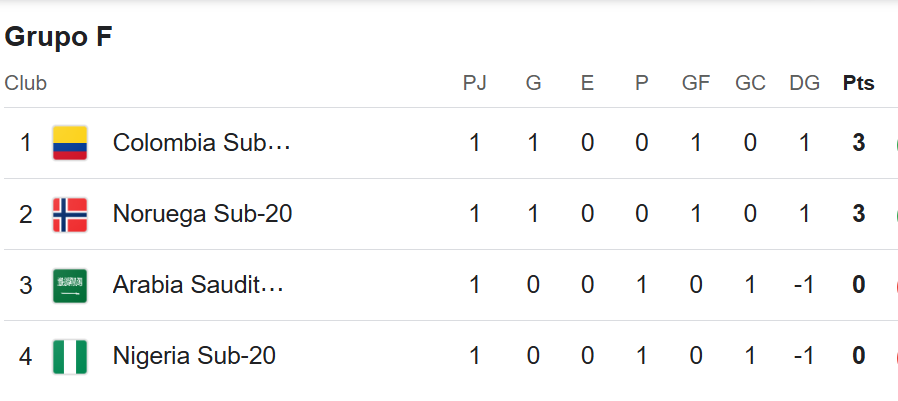The height and width of the screenshot is (401, 898).
Task: Click Colombia's points value of 3
Action: pos(858,143)
